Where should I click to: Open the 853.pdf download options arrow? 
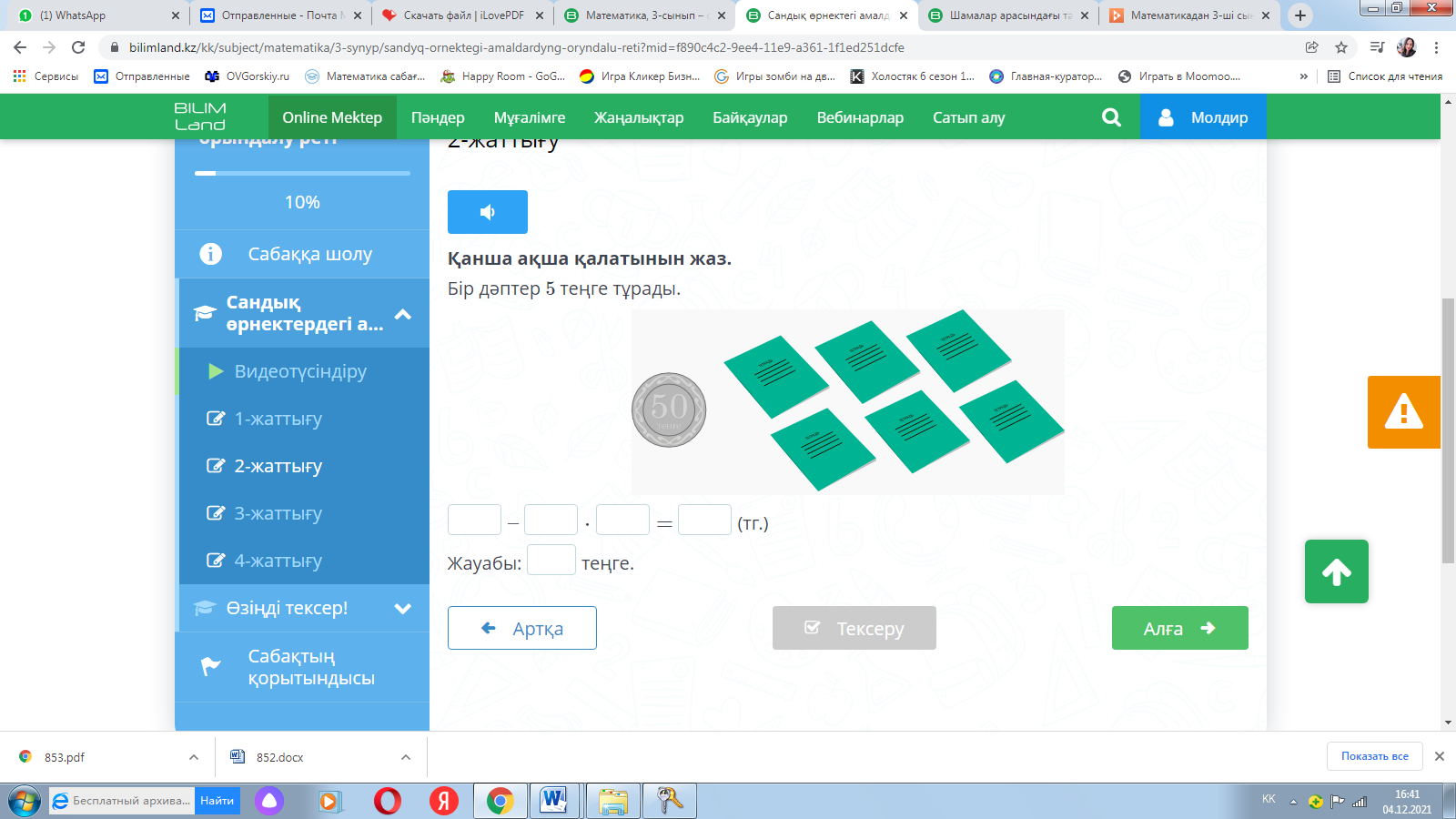point(194,757)
